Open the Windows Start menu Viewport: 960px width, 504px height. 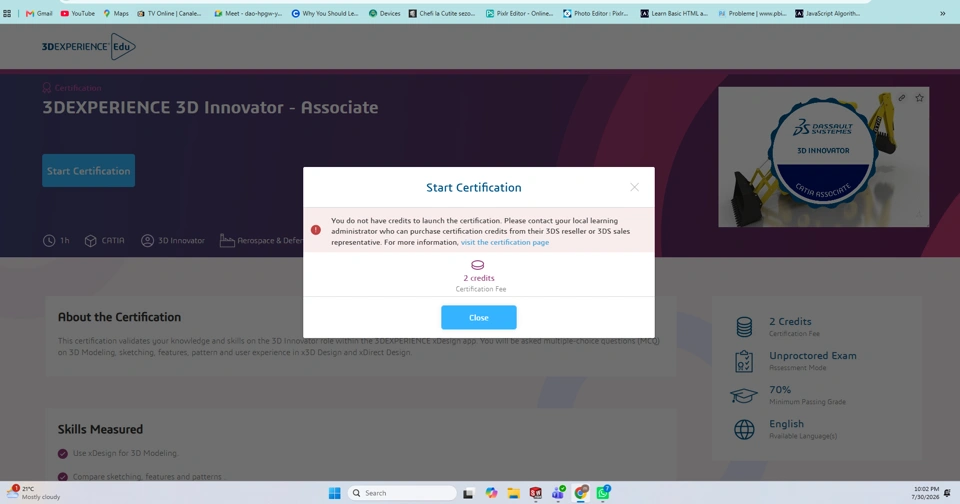(334, 493)
